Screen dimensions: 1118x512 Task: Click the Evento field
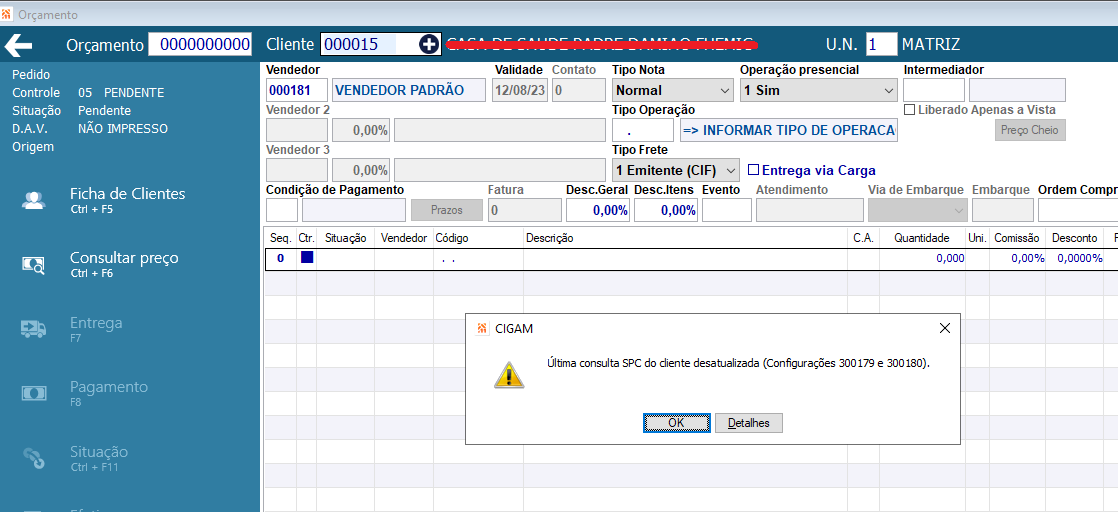coord(727,210)
